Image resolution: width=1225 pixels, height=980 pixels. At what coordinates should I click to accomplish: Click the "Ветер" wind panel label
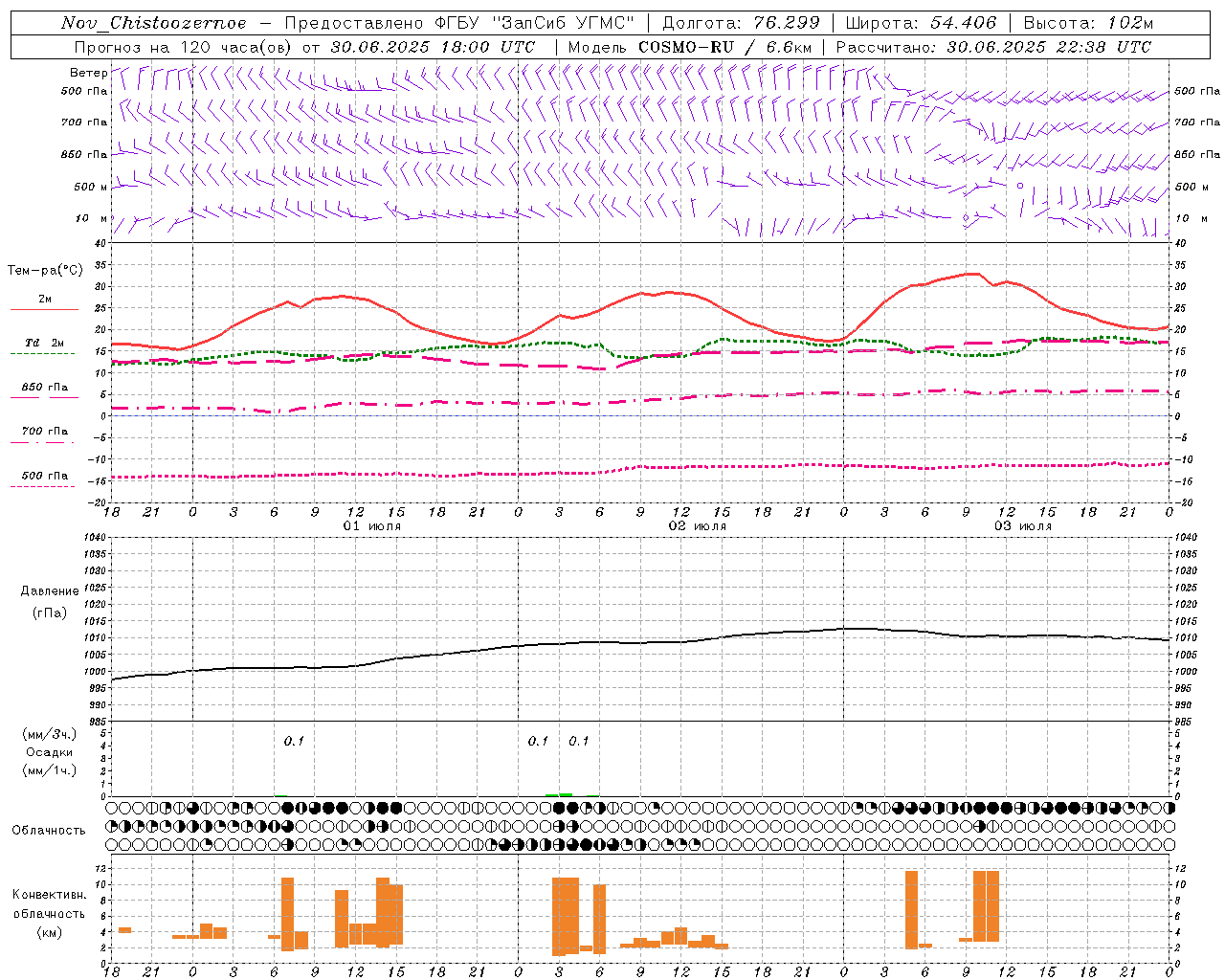coord(88,73)
